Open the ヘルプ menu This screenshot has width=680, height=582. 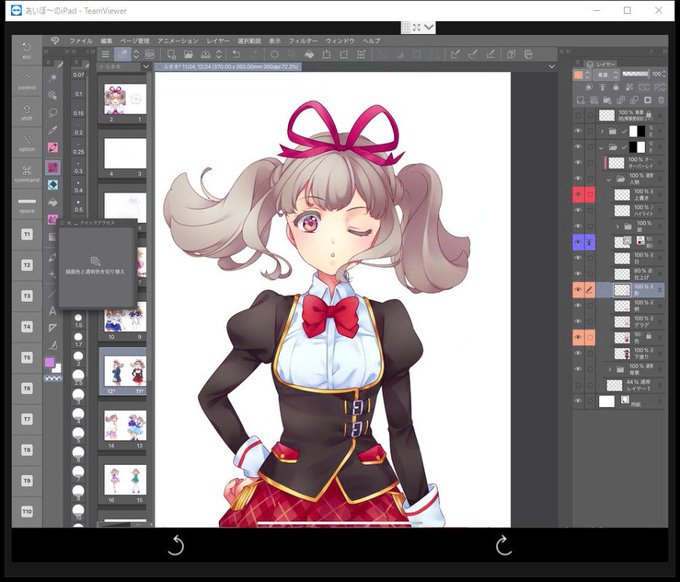[x=372, y=41]
